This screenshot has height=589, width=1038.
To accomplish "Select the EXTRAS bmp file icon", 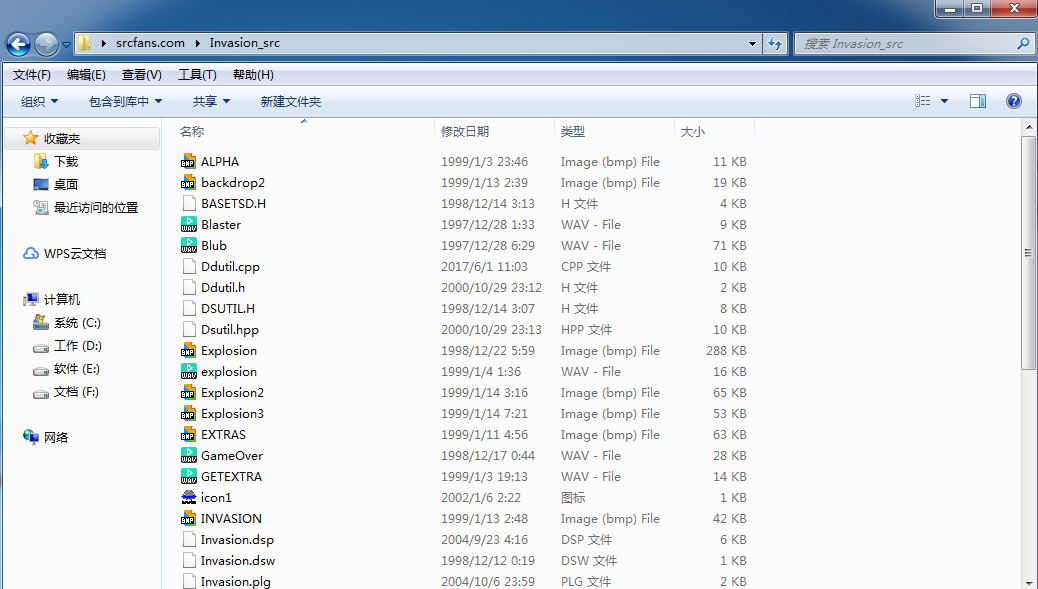I will coord(189,435).
